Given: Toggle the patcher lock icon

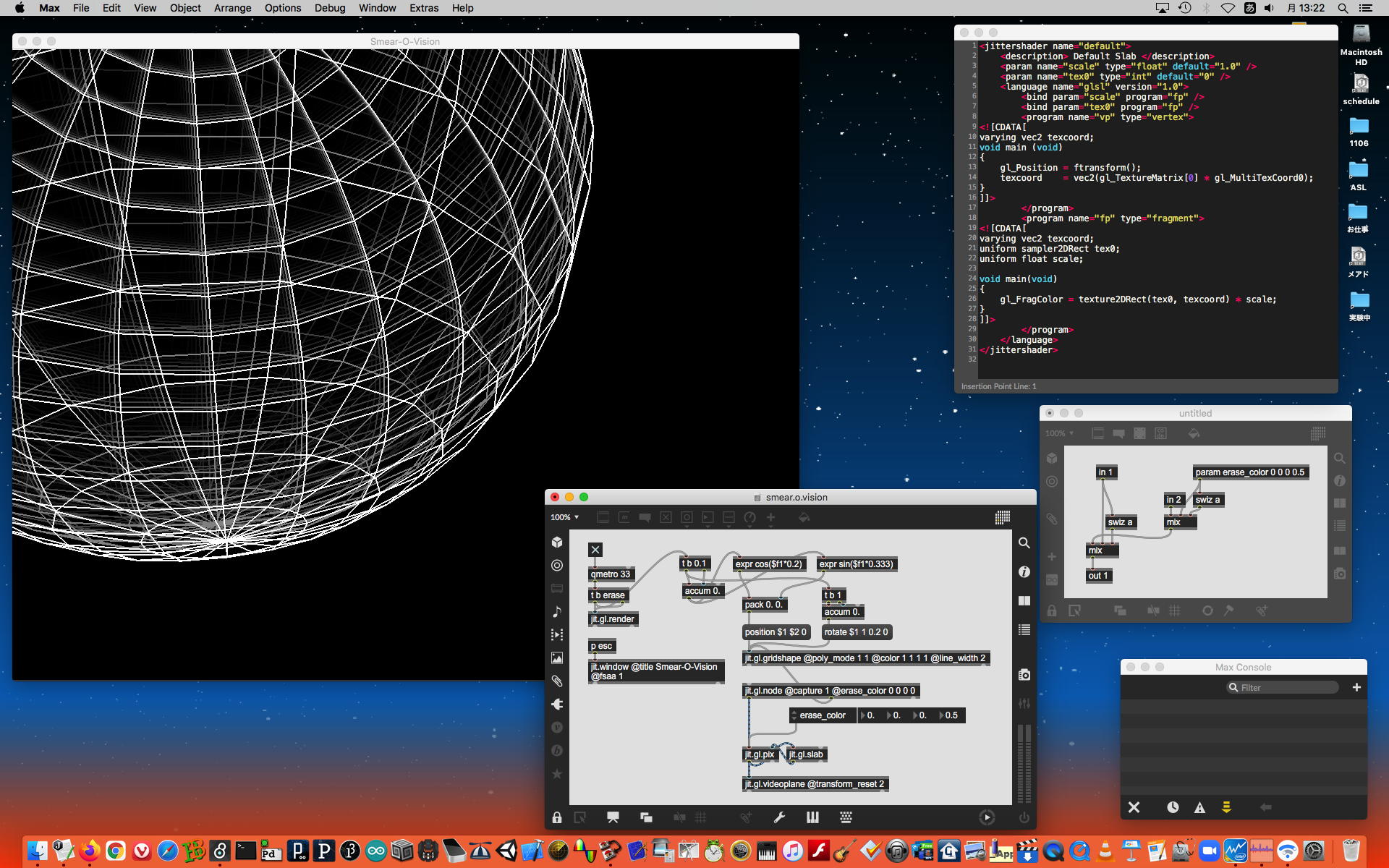Looking at the screenshot, I should 556,817.
